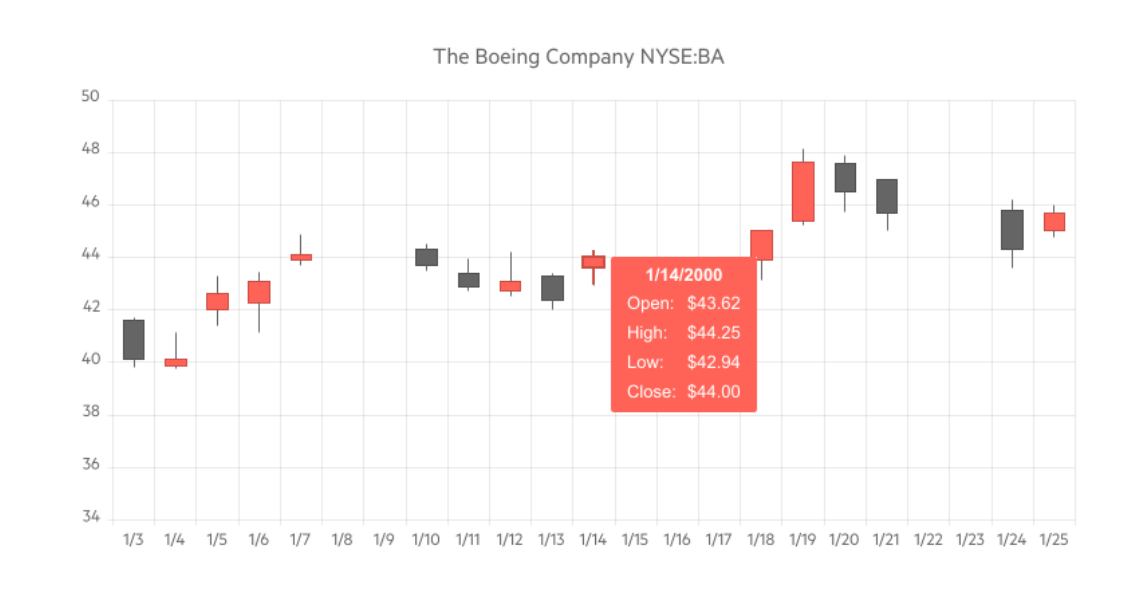Select the 1/6 red candlestick body
Viewport: 1138px width, 600px height.
(259, 292)
